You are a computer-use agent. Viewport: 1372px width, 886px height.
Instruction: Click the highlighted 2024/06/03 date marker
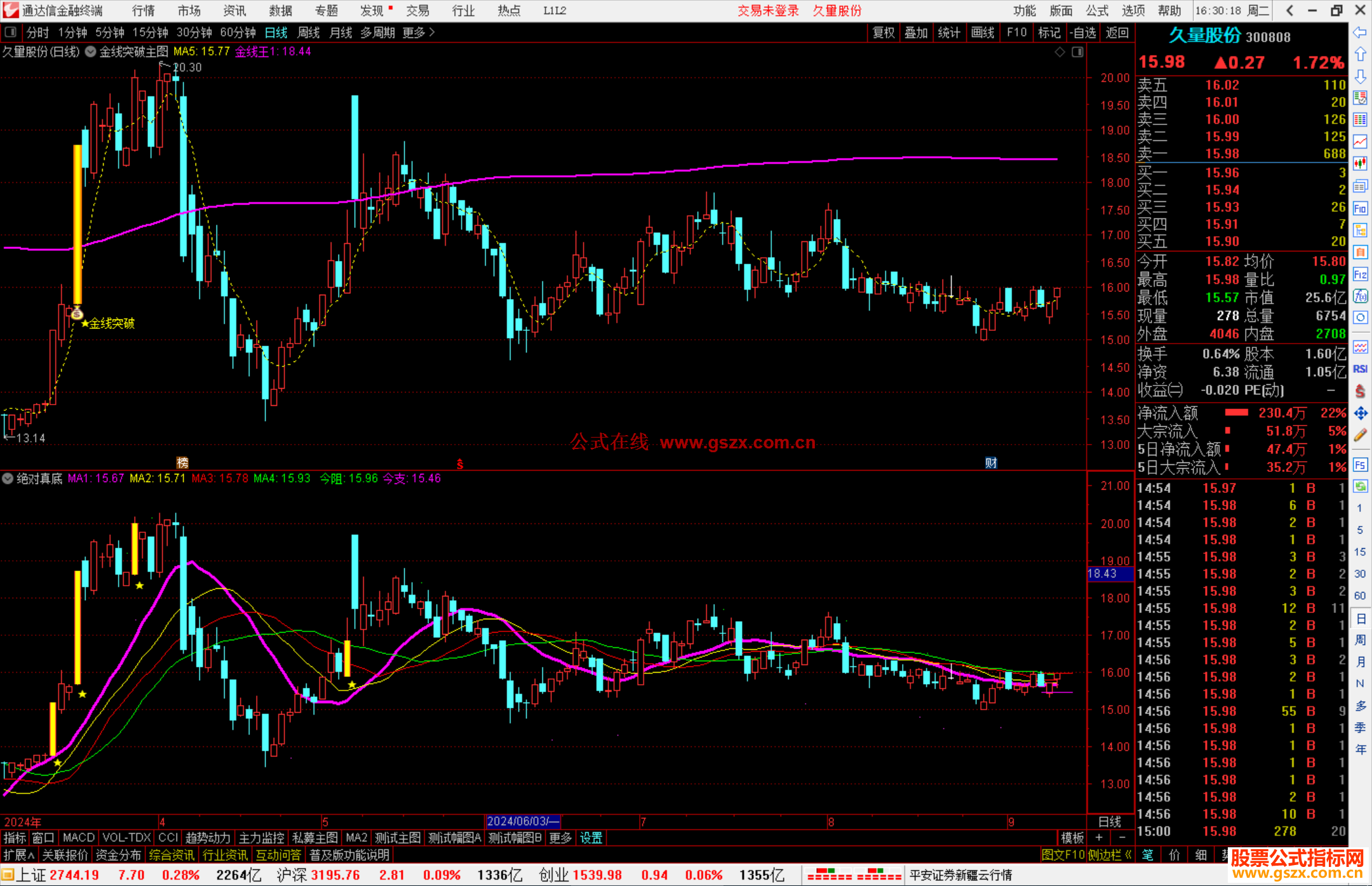(x=522, y=822)
